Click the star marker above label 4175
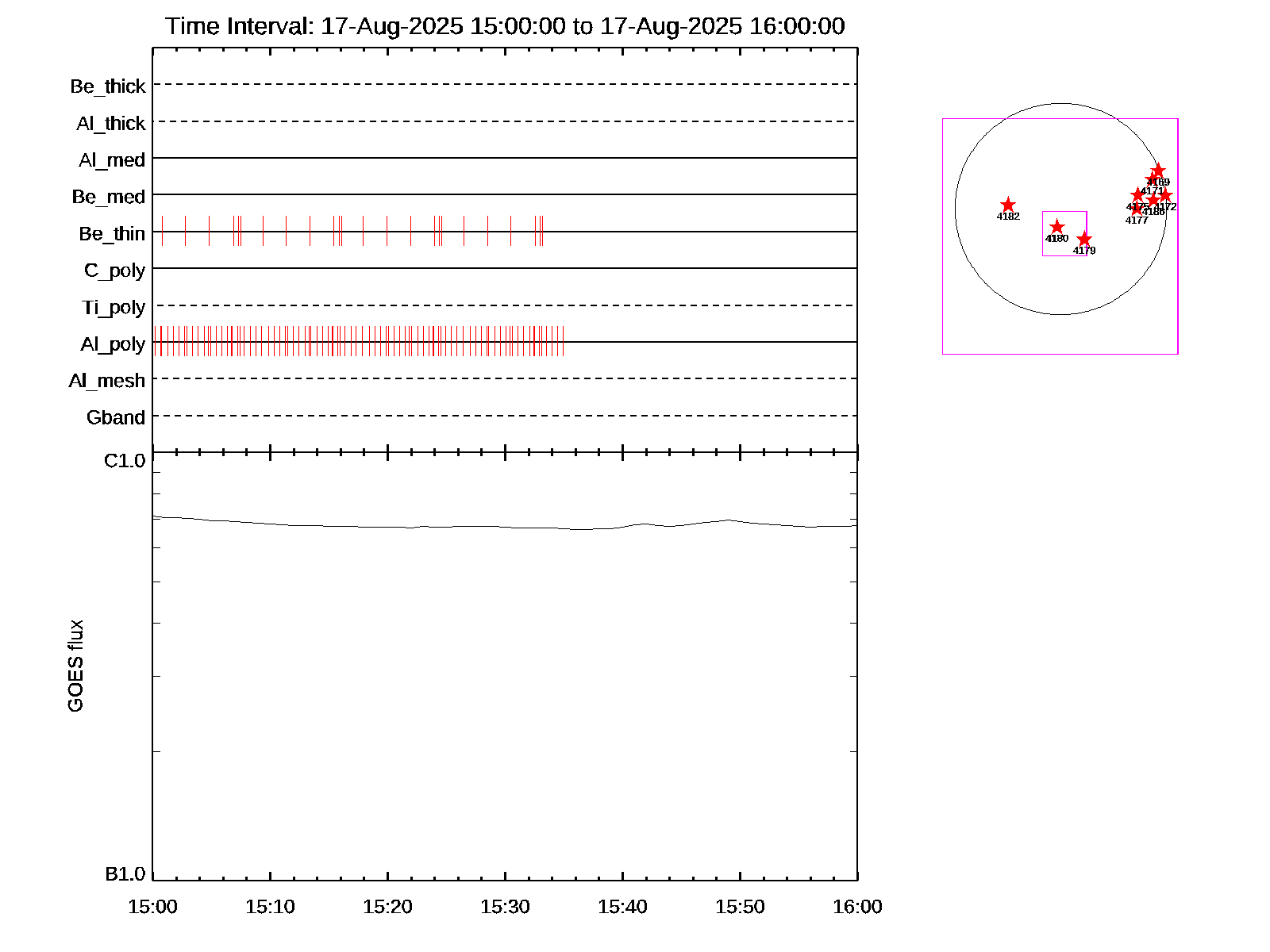1270x952 pixels. tap(1137, 195)
